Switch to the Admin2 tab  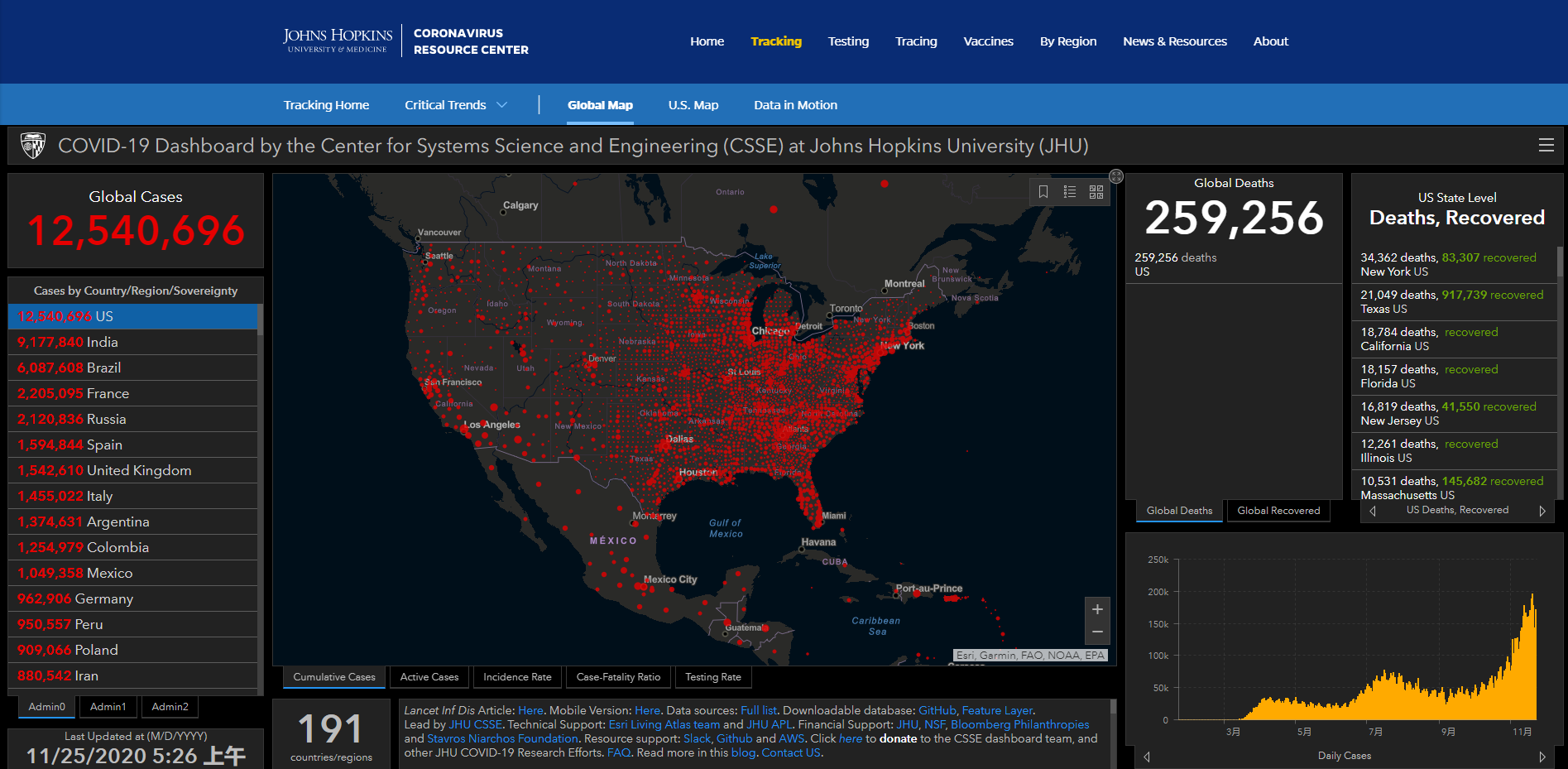click(x=170, y=707)
